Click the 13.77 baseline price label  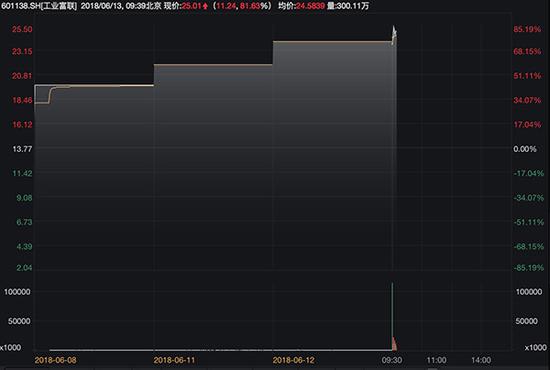coord(22,149)
